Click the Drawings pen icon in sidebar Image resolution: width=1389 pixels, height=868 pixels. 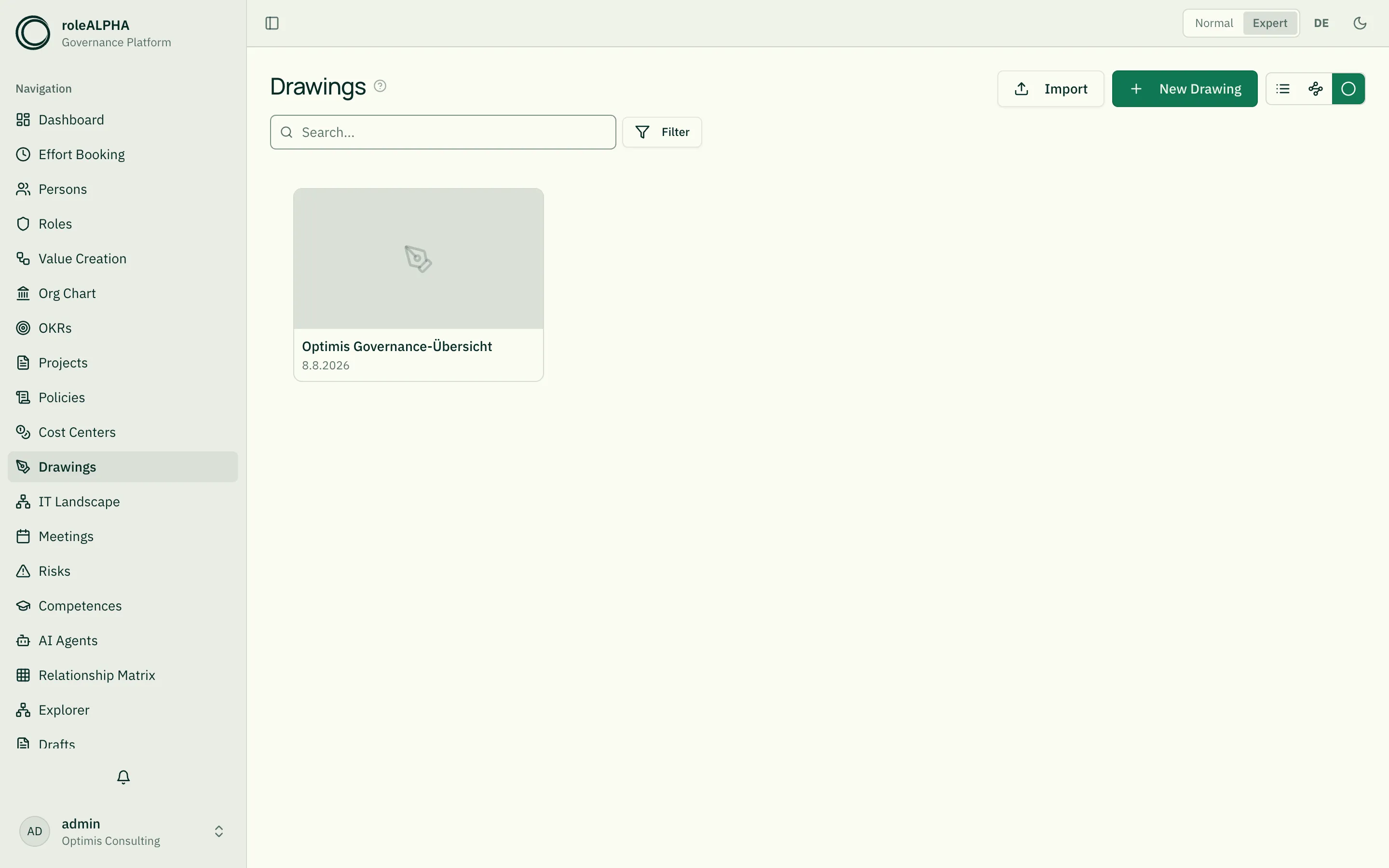click(23, 467)
